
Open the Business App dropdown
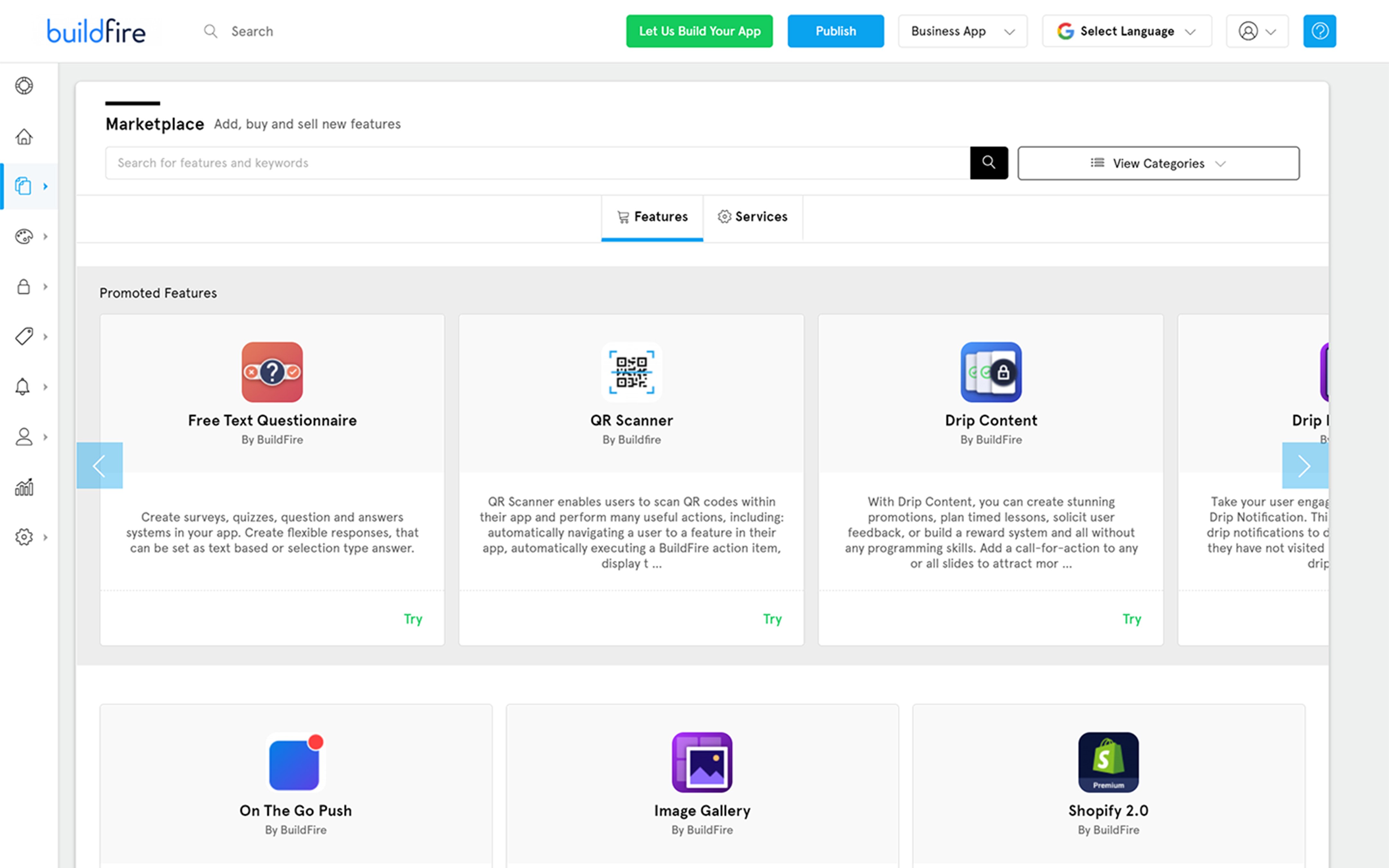coord(962,31)
